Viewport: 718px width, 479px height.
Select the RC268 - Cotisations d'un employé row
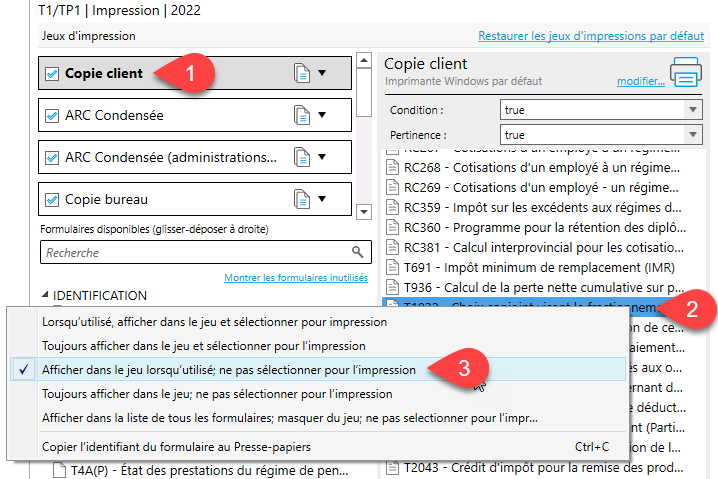542,168
